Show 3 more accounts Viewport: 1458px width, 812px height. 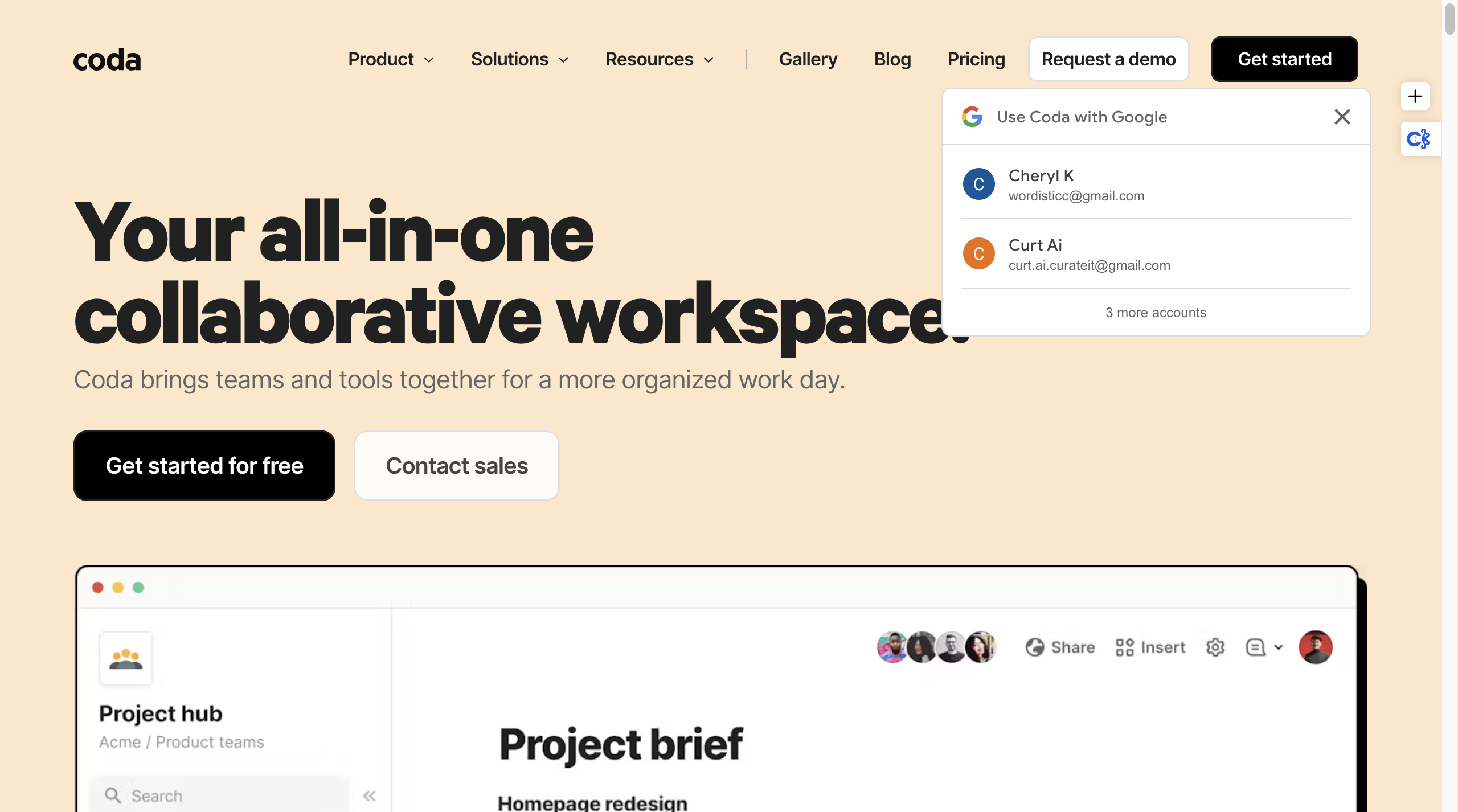click(1156, 313)
